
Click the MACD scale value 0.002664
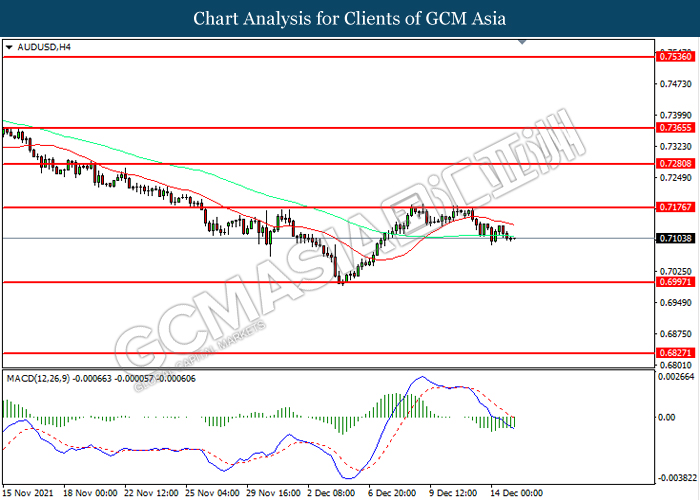point(677,377)
